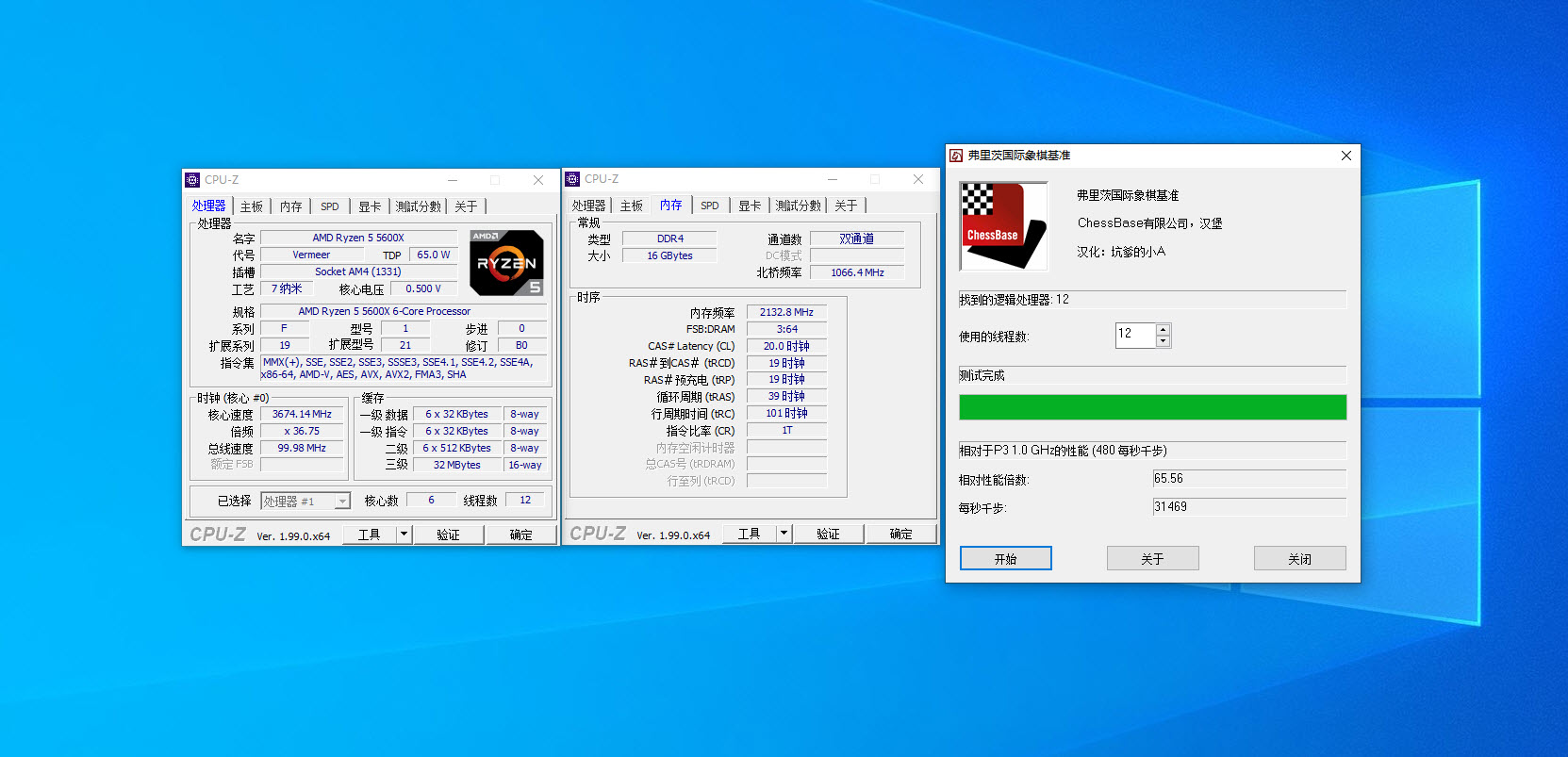
Task: Expand 工具 dropdown arrow in left CPU-Z window
Action: click(404, 535)
